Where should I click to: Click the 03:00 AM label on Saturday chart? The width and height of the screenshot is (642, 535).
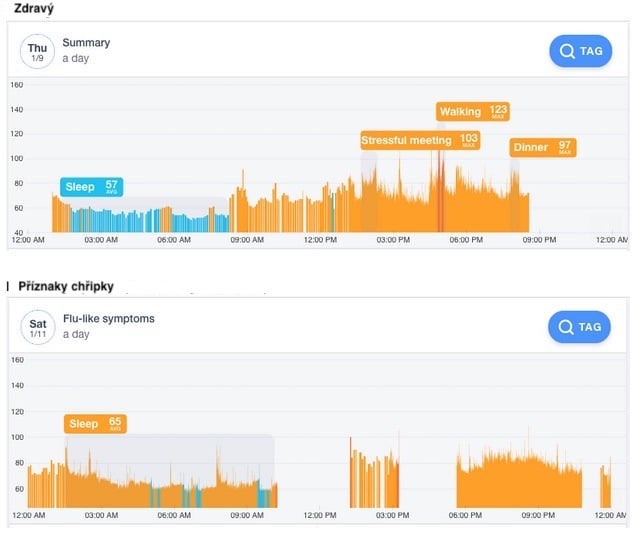click(101, 515)
